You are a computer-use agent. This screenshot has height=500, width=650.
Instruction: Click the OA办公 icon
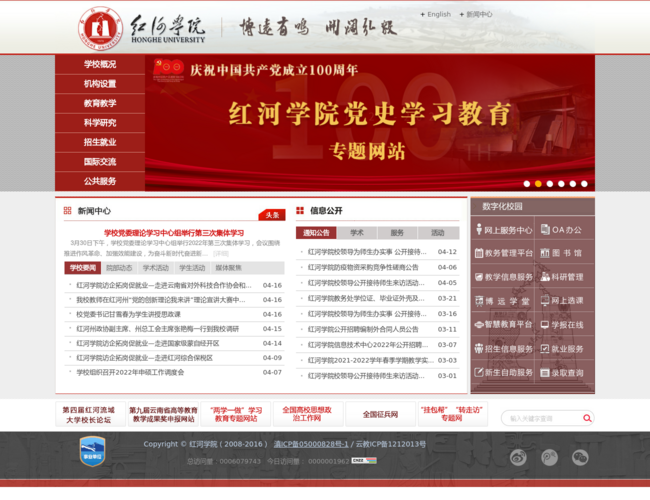[x=566, y=230]
